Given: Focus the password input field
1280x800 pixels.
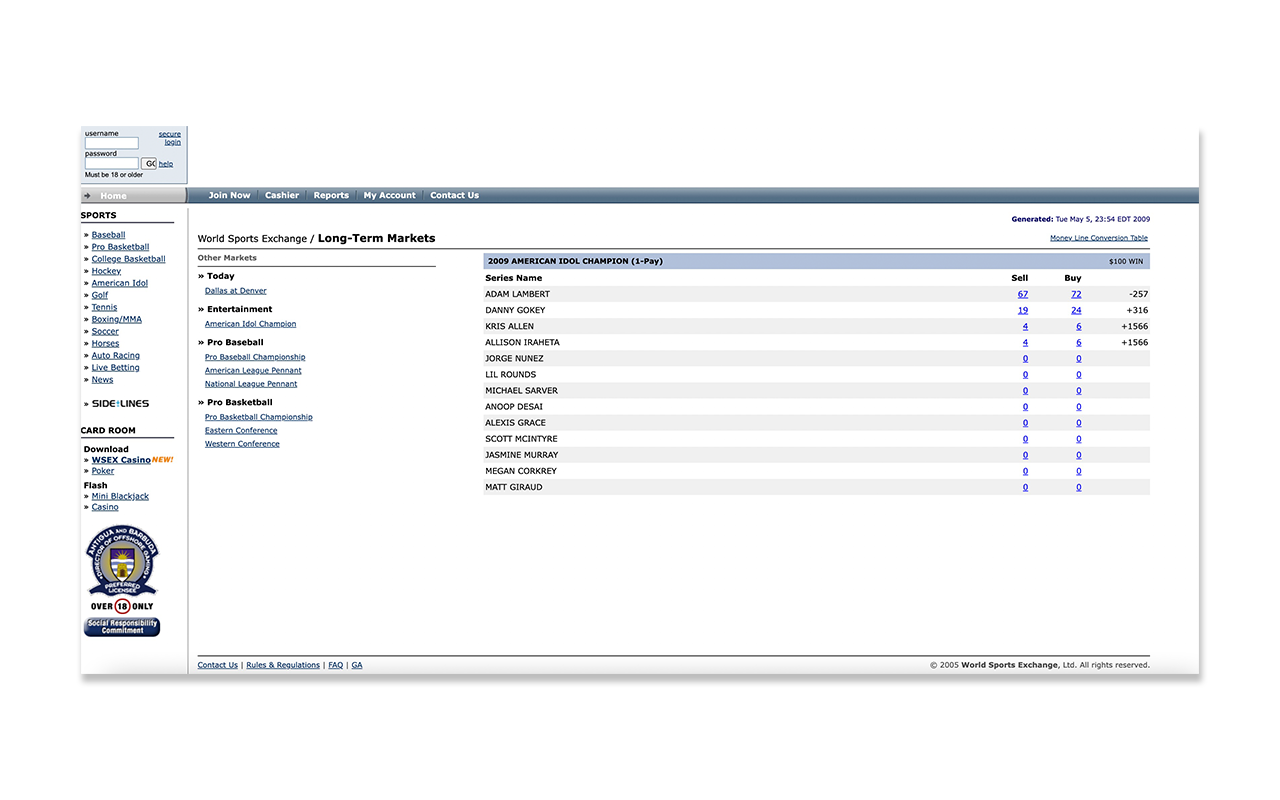Looking at the screenshot, I should tap(111, 163).
